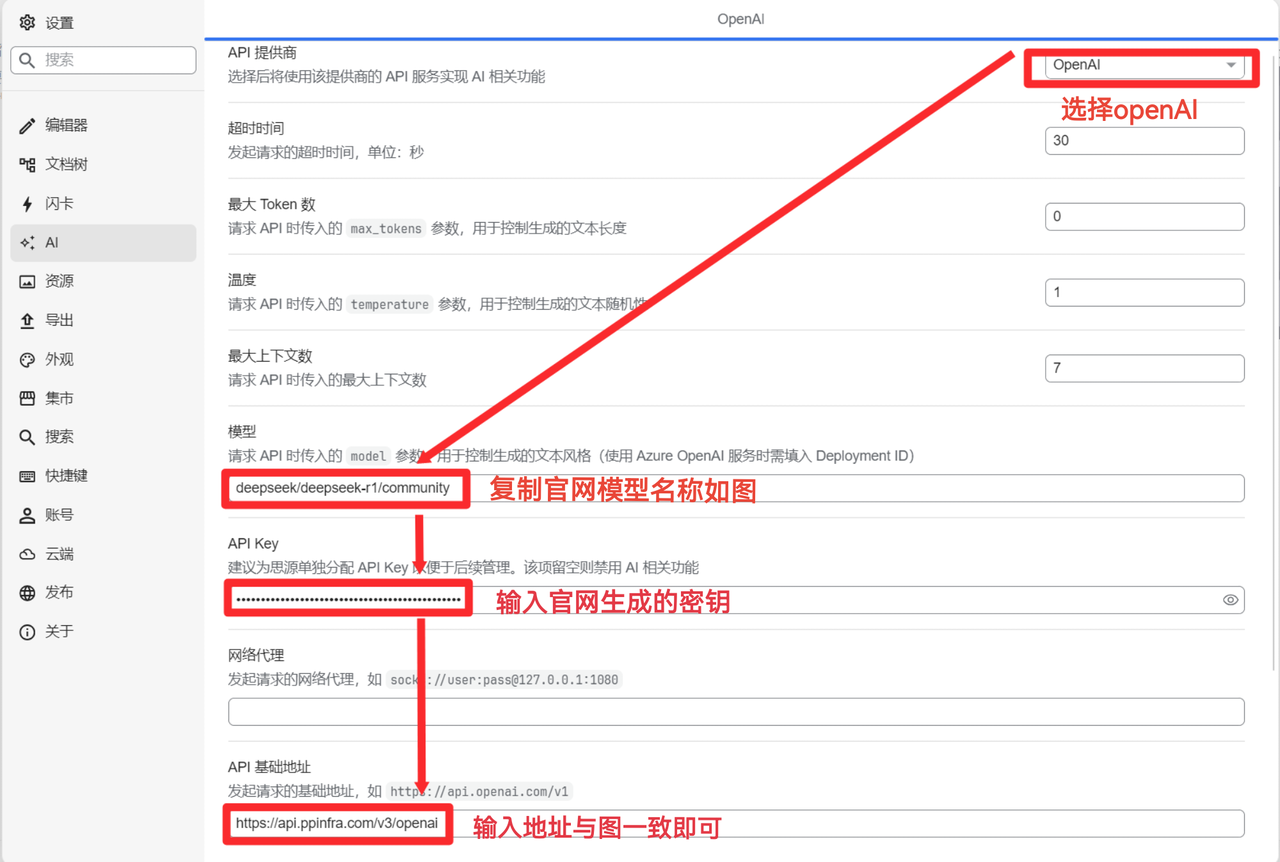Click the temperature code text

[390, 305]
